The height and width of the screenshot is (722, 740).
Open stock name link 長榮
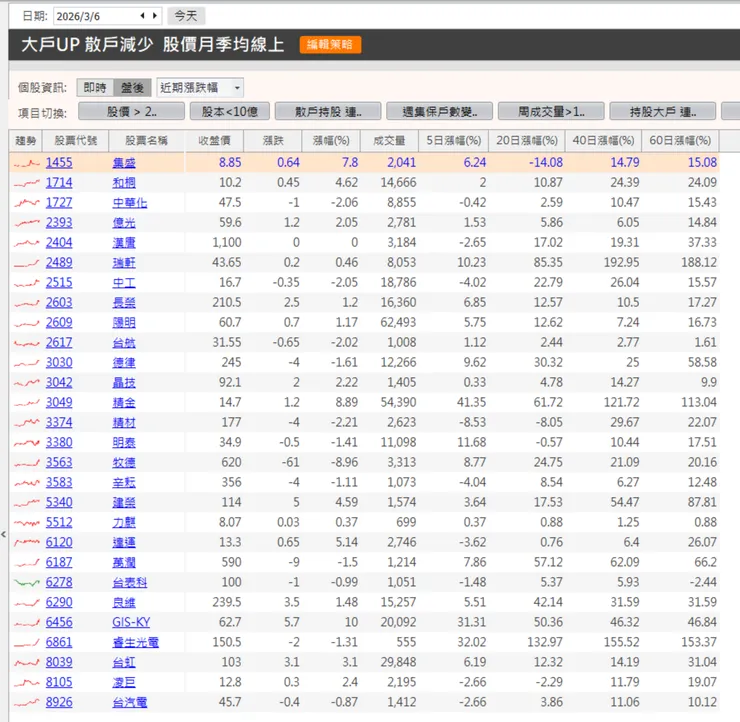pyautogui.click(x=124, y=303)
